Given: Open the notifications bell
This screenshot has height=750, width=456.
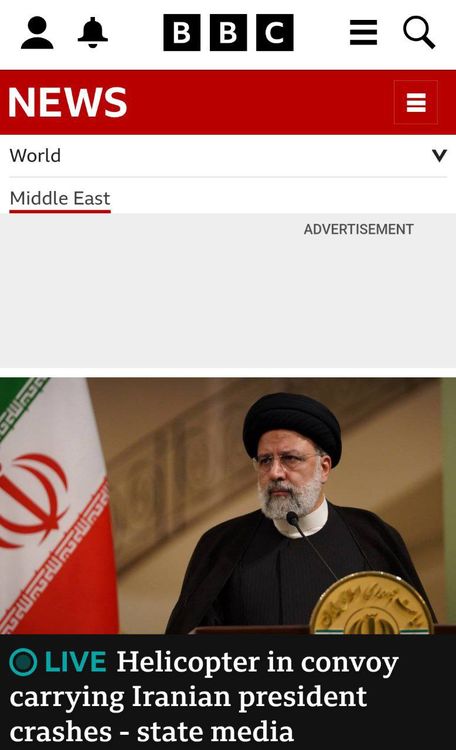Looking at the screenshot, I should point(92,33).
